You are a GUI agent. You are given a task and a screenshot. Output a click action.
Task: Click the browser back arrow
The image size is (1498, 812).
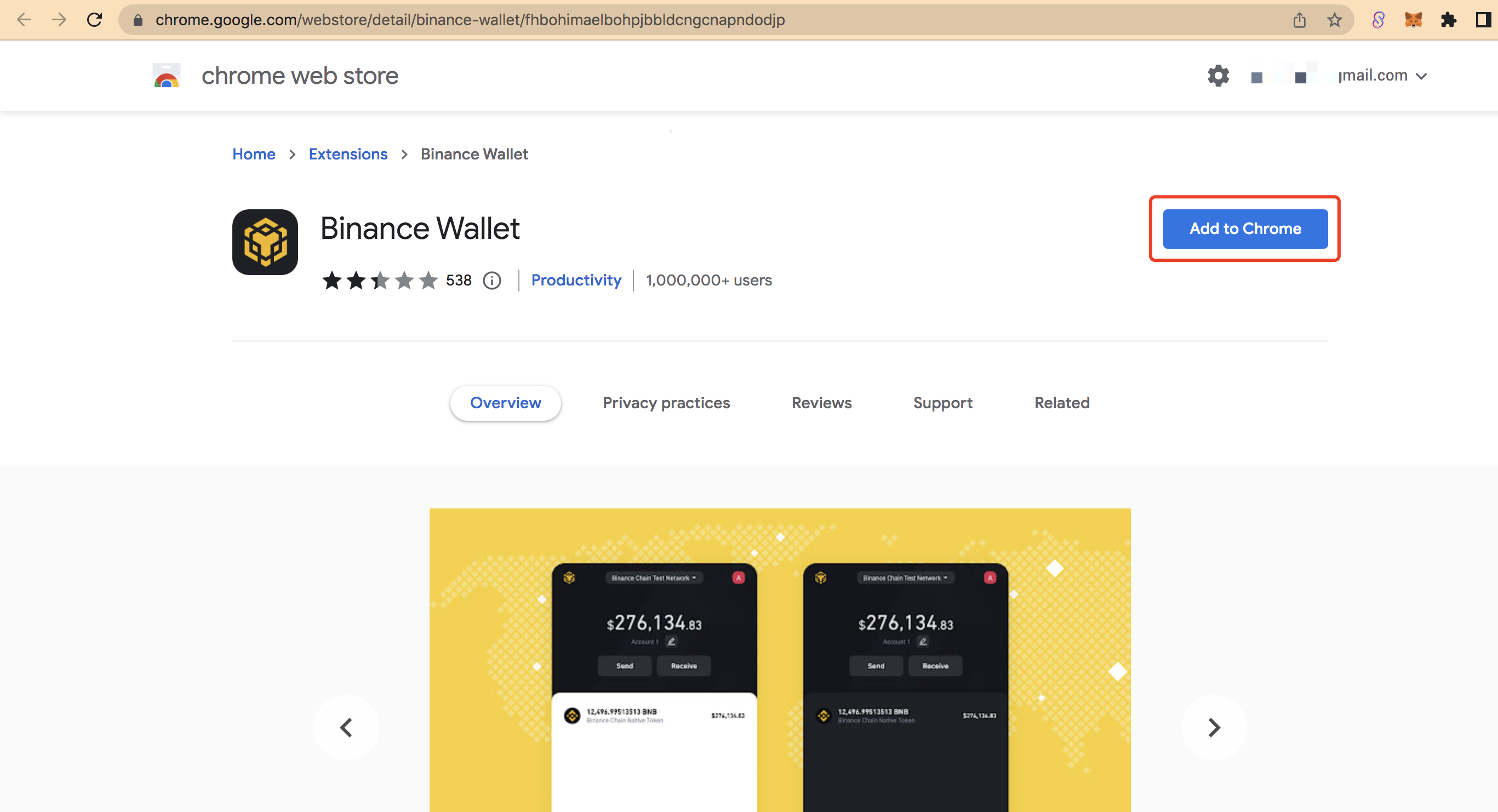pos(24,20)
